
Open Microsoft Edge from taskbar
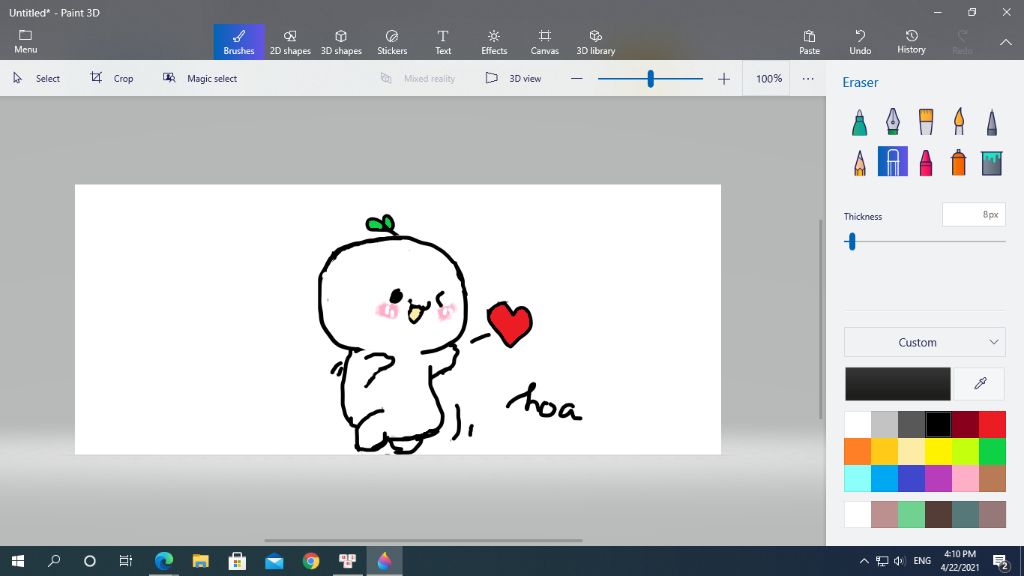(164, 561)
